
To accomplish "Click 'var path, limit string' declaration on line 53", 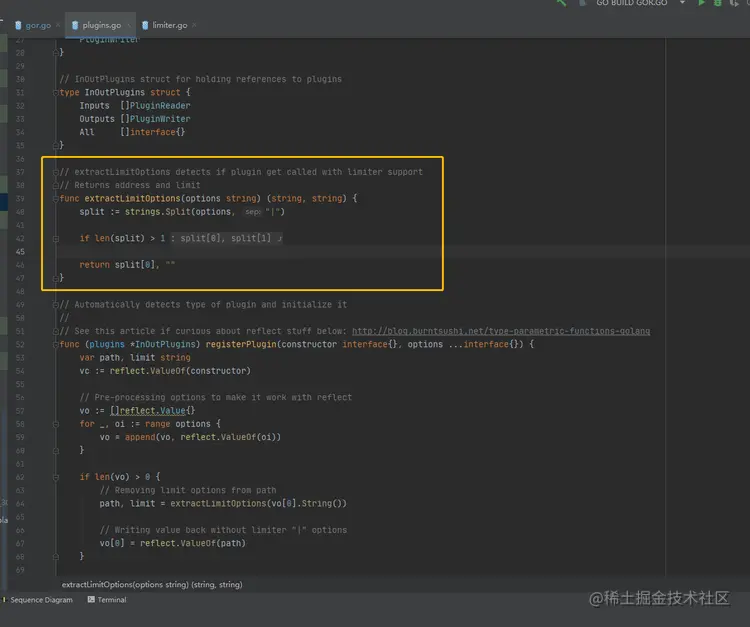I will [x=135, y=358].
